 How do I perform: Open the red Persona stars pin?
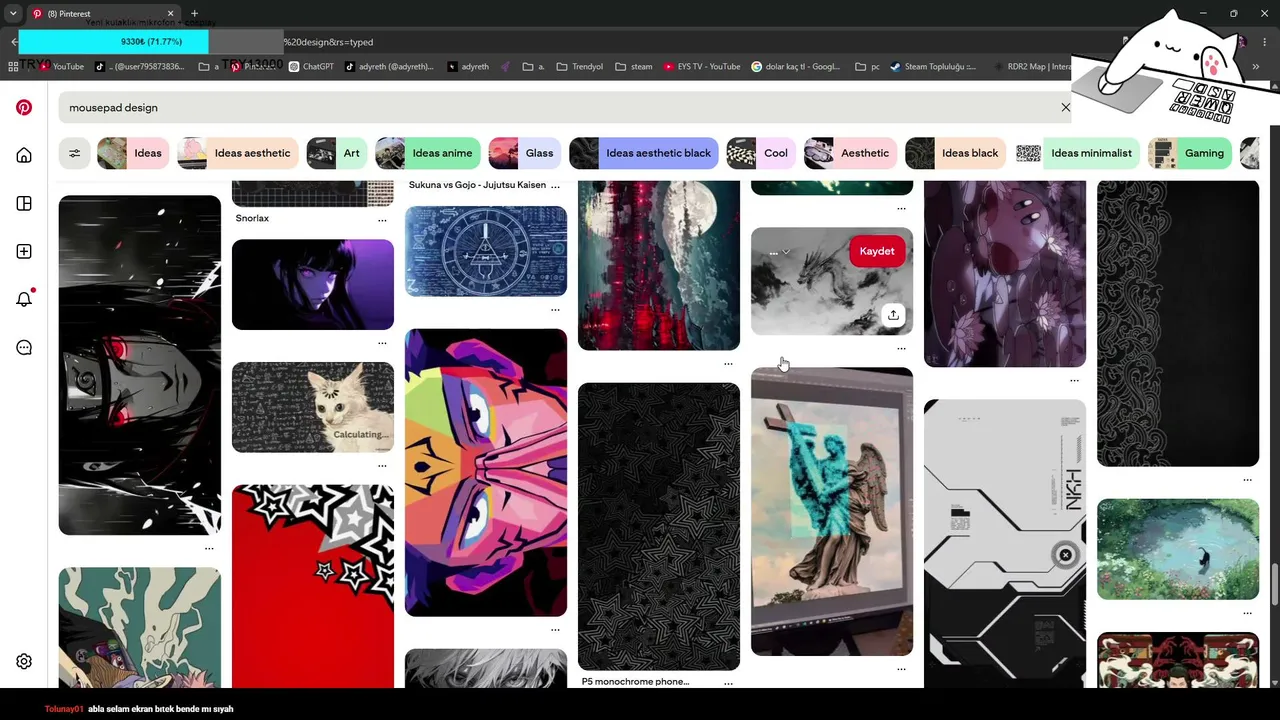tap(313, 586)
